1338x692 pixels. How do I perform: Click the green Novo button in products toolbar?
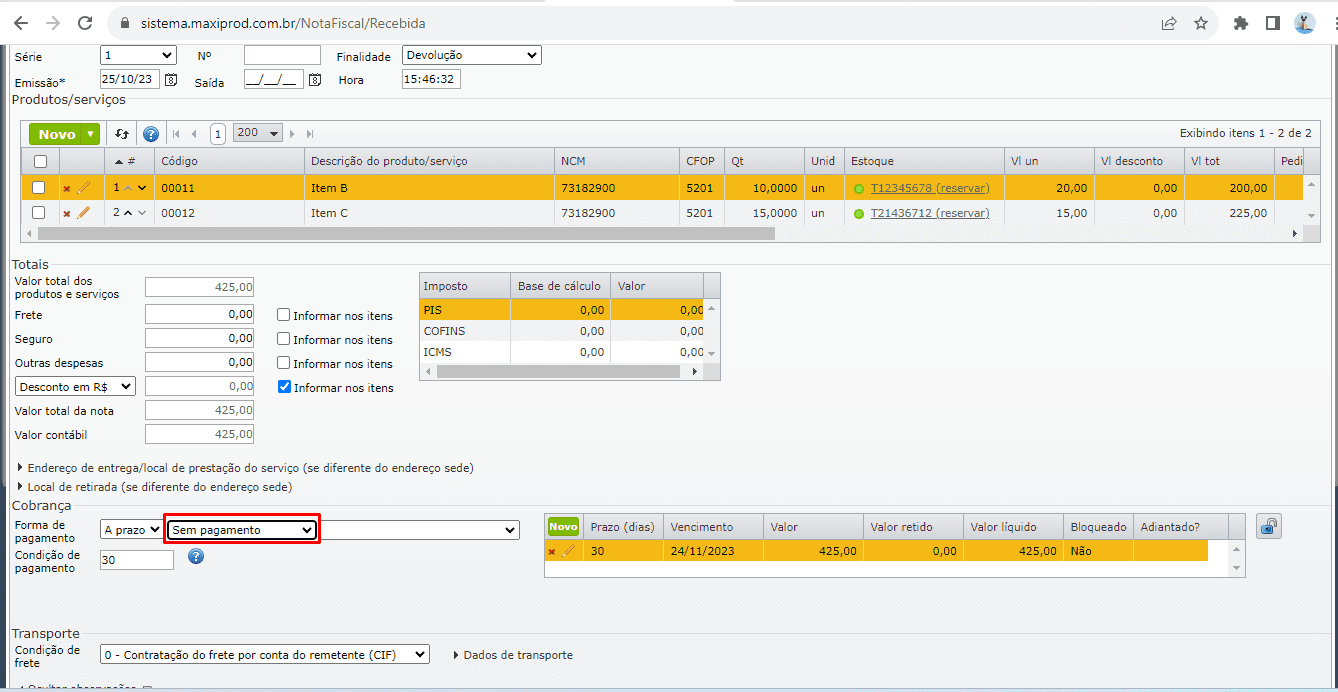pos(64,134)
